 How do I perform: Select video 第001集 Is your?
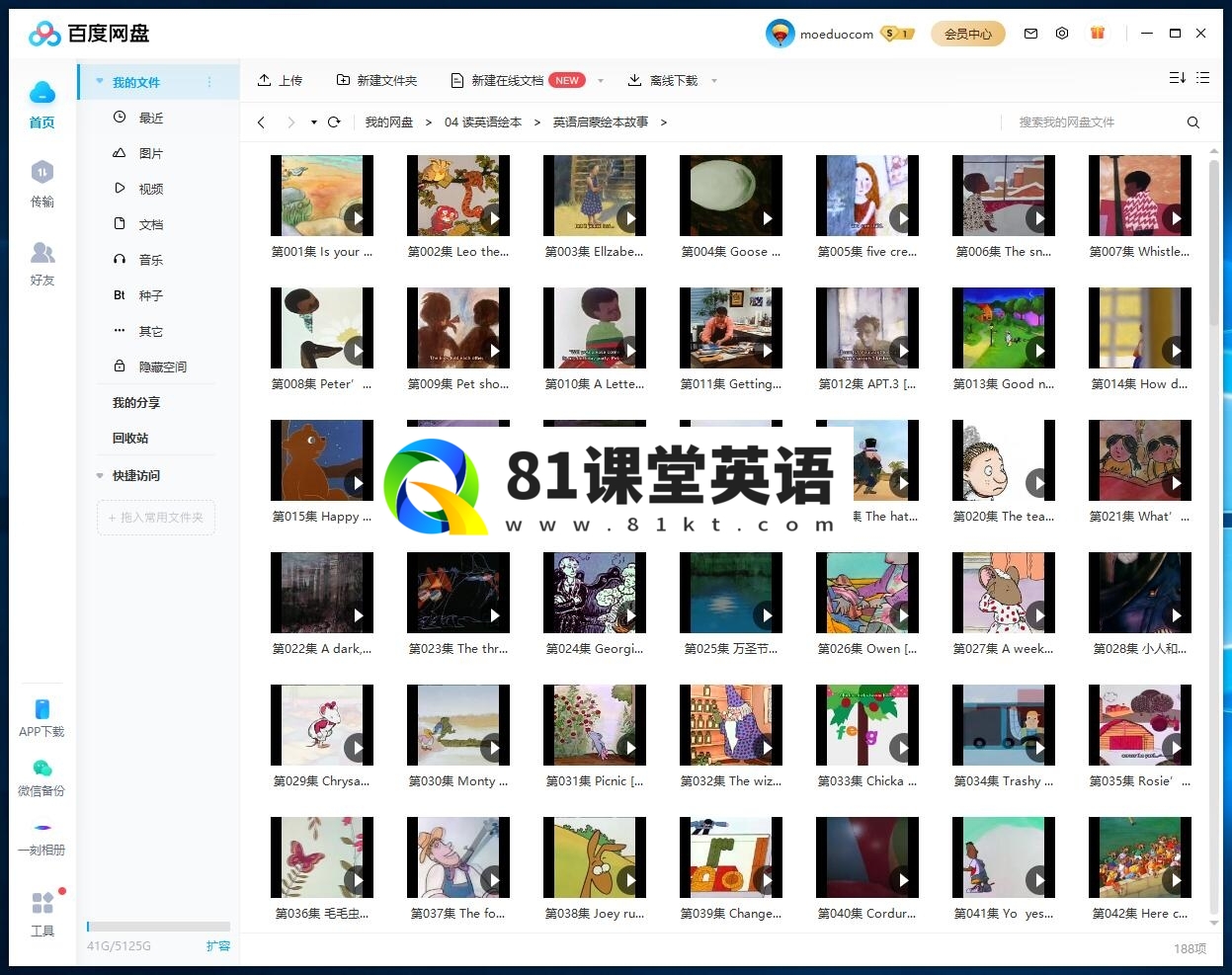(x=322, y=207)
